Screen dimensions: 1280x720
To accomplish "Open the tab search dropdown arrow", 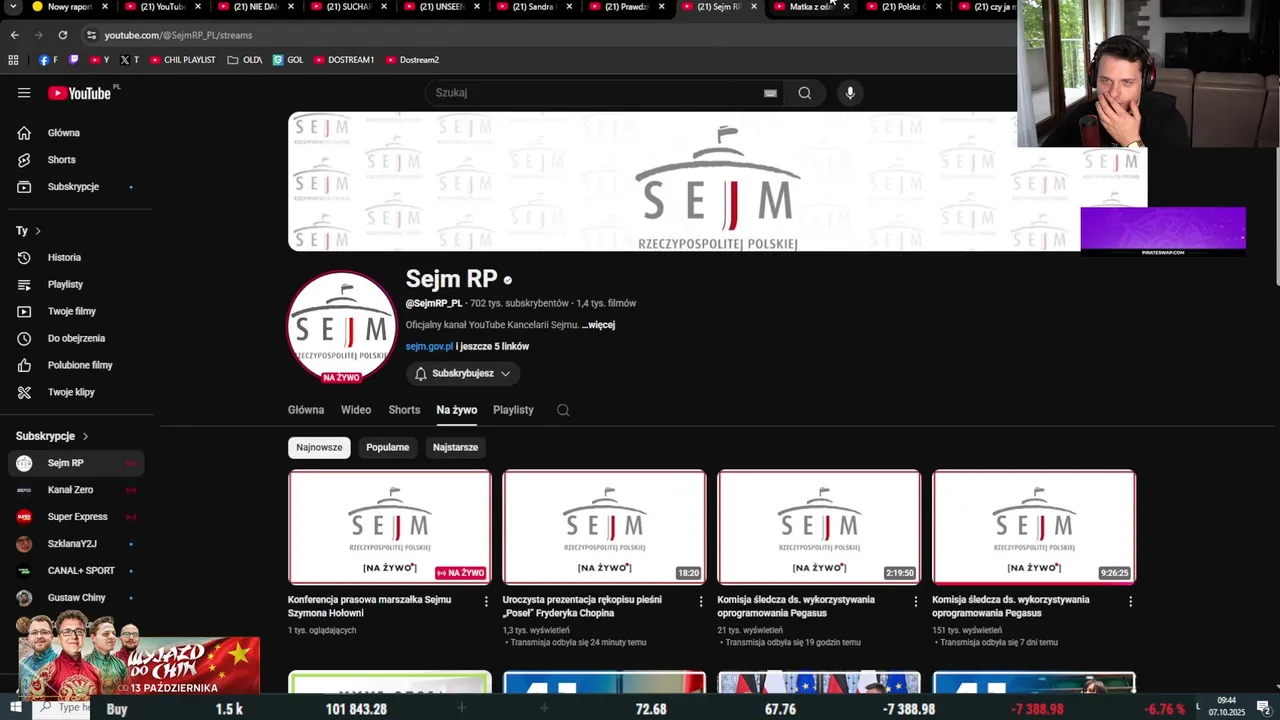I will coord(14,7).
